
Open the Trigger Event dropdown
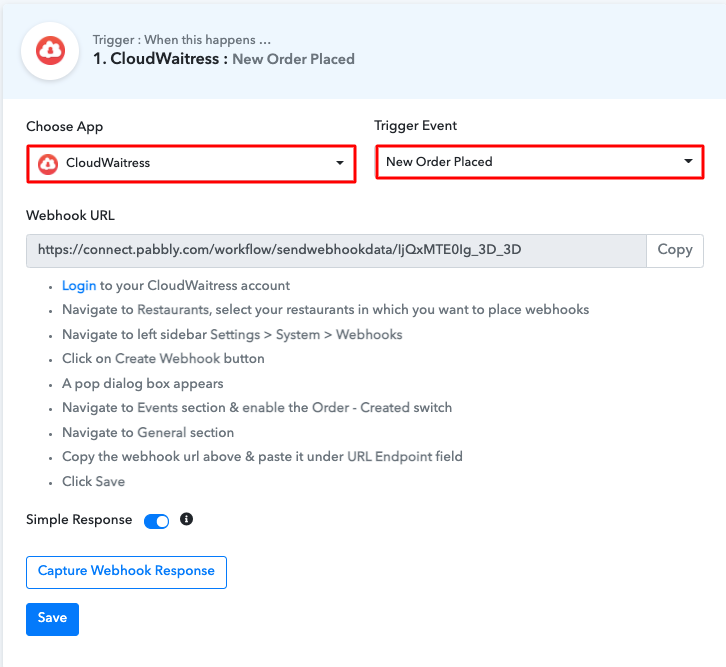539,162
